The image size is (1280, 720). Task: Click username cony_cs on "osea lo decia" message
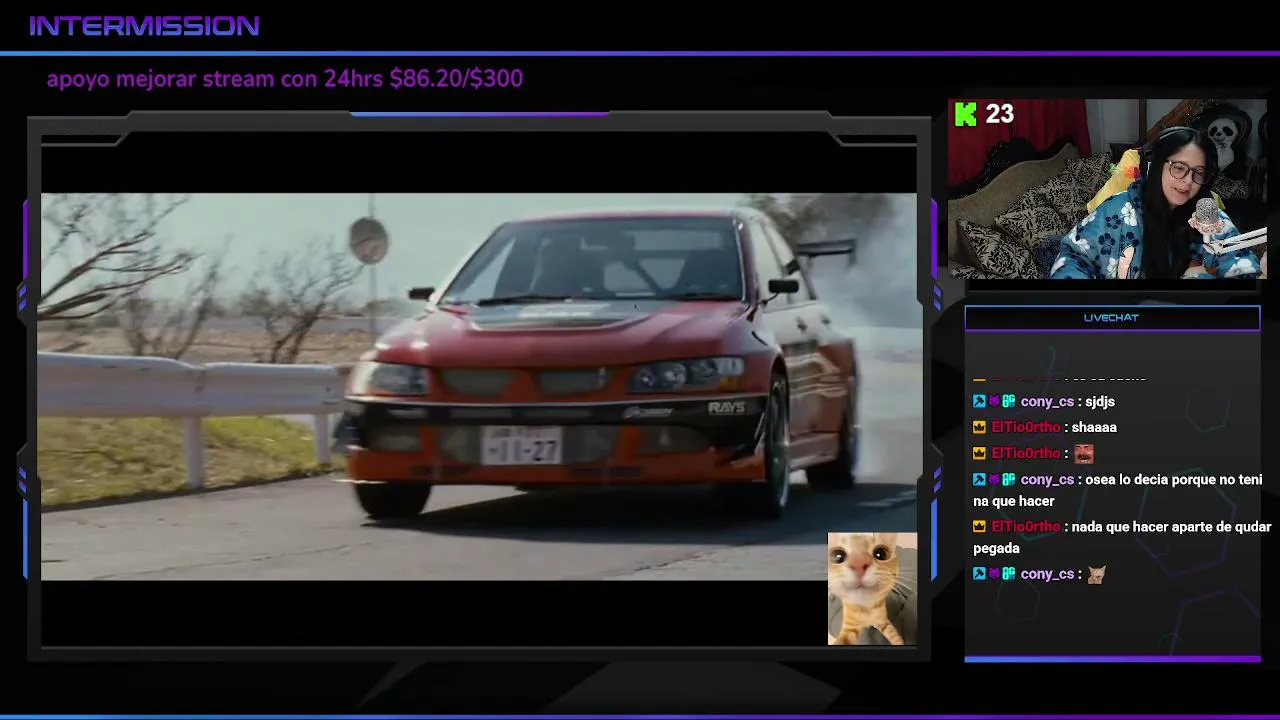coord(1047,479)
